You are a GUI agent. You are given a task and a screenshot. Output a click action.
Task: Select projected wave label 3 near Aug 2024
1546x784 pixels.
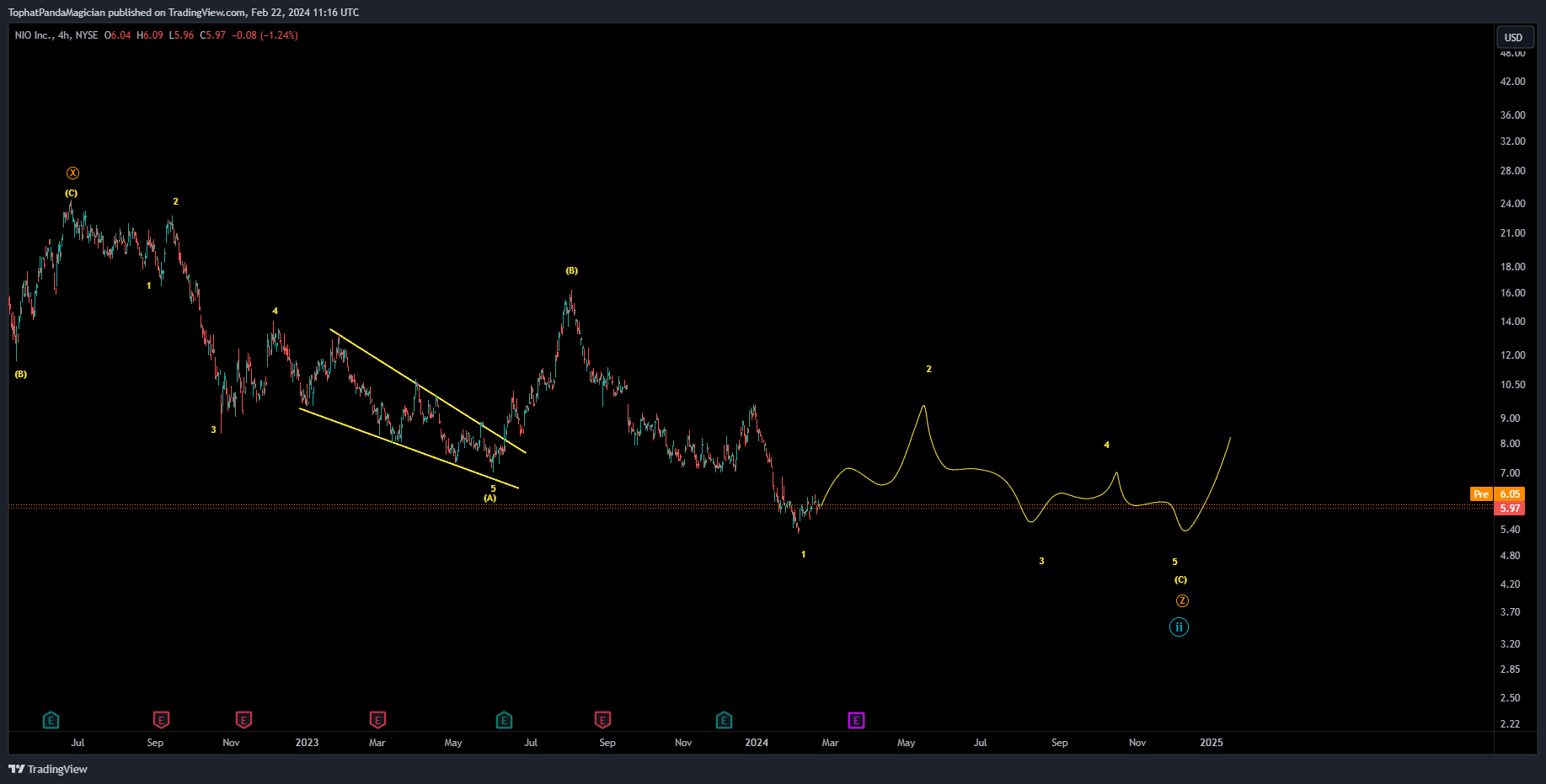coord(1041,561)
